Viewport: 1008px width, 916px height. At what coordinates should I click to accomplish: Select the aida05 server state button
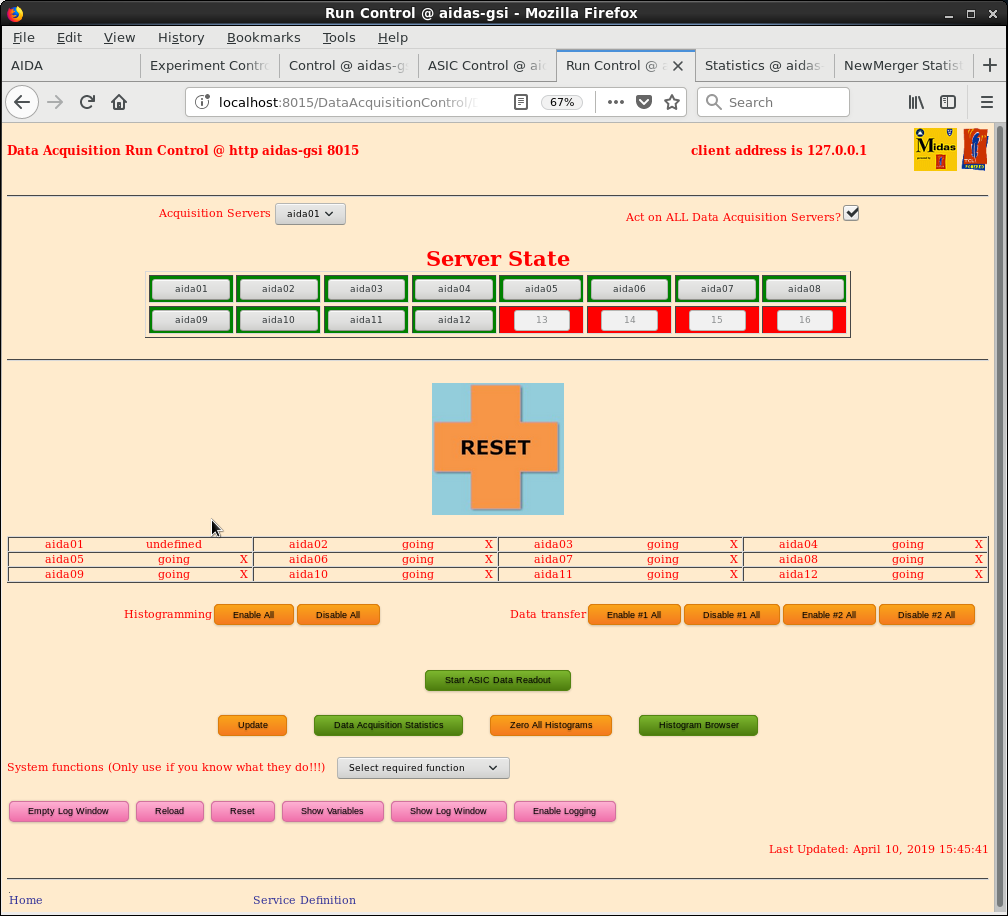[541, 289]
